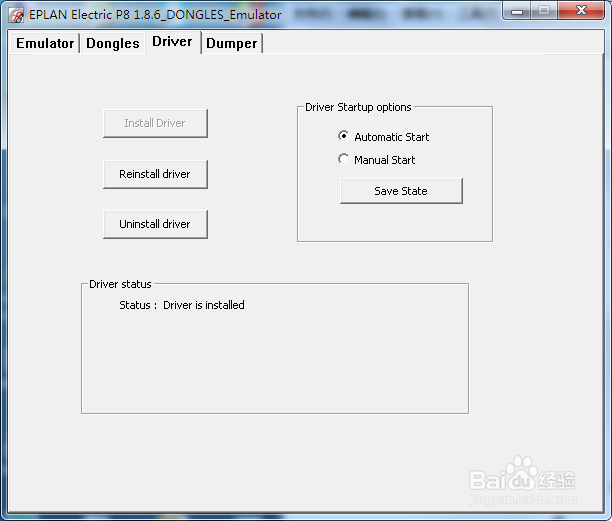Viewport: 612px width, 521px height.
Task: Click the Reinstall driver button
Action: [x=155, y=174]
